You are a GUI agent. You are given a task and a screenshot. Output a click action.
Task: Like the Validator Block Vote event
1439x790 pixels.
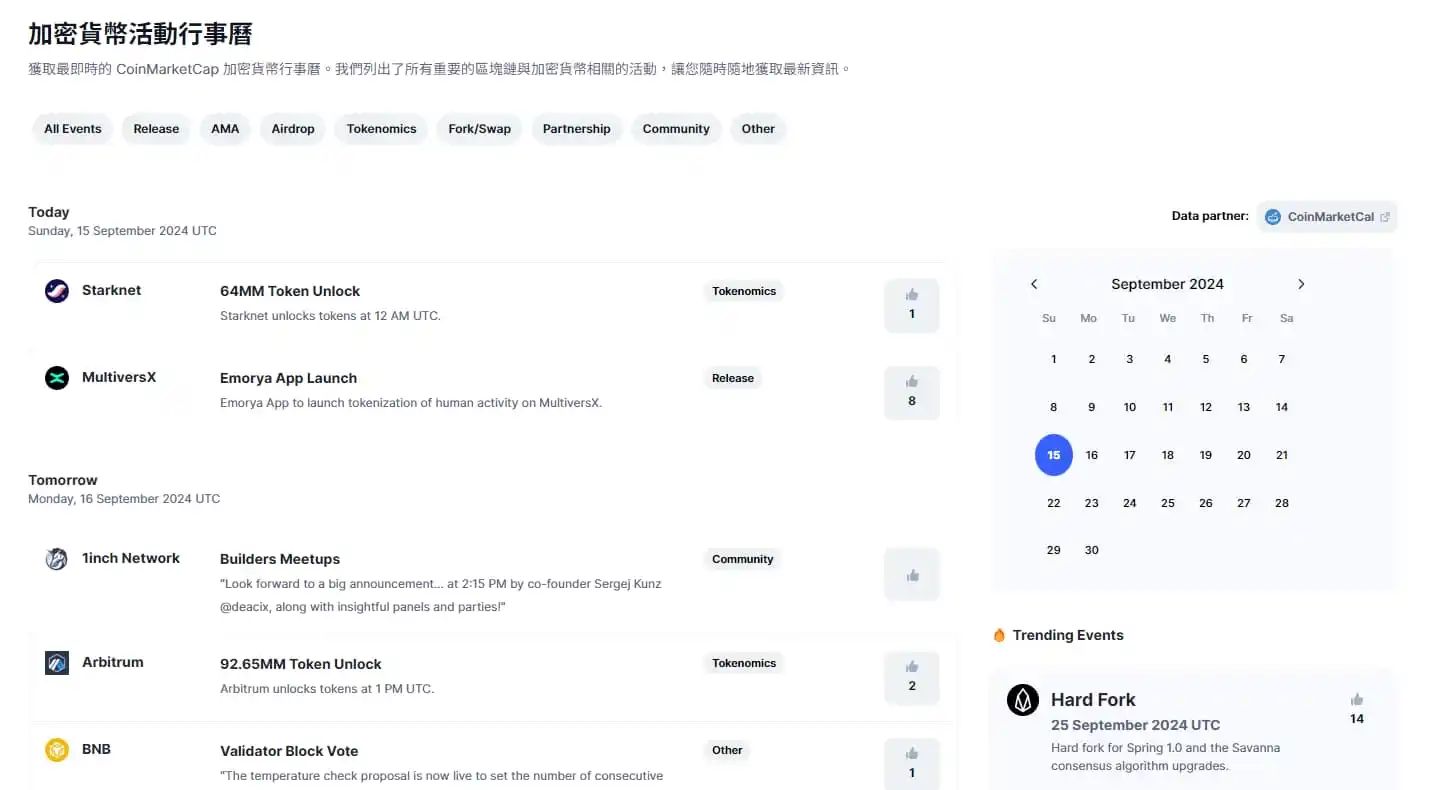(x=912, y=764)
